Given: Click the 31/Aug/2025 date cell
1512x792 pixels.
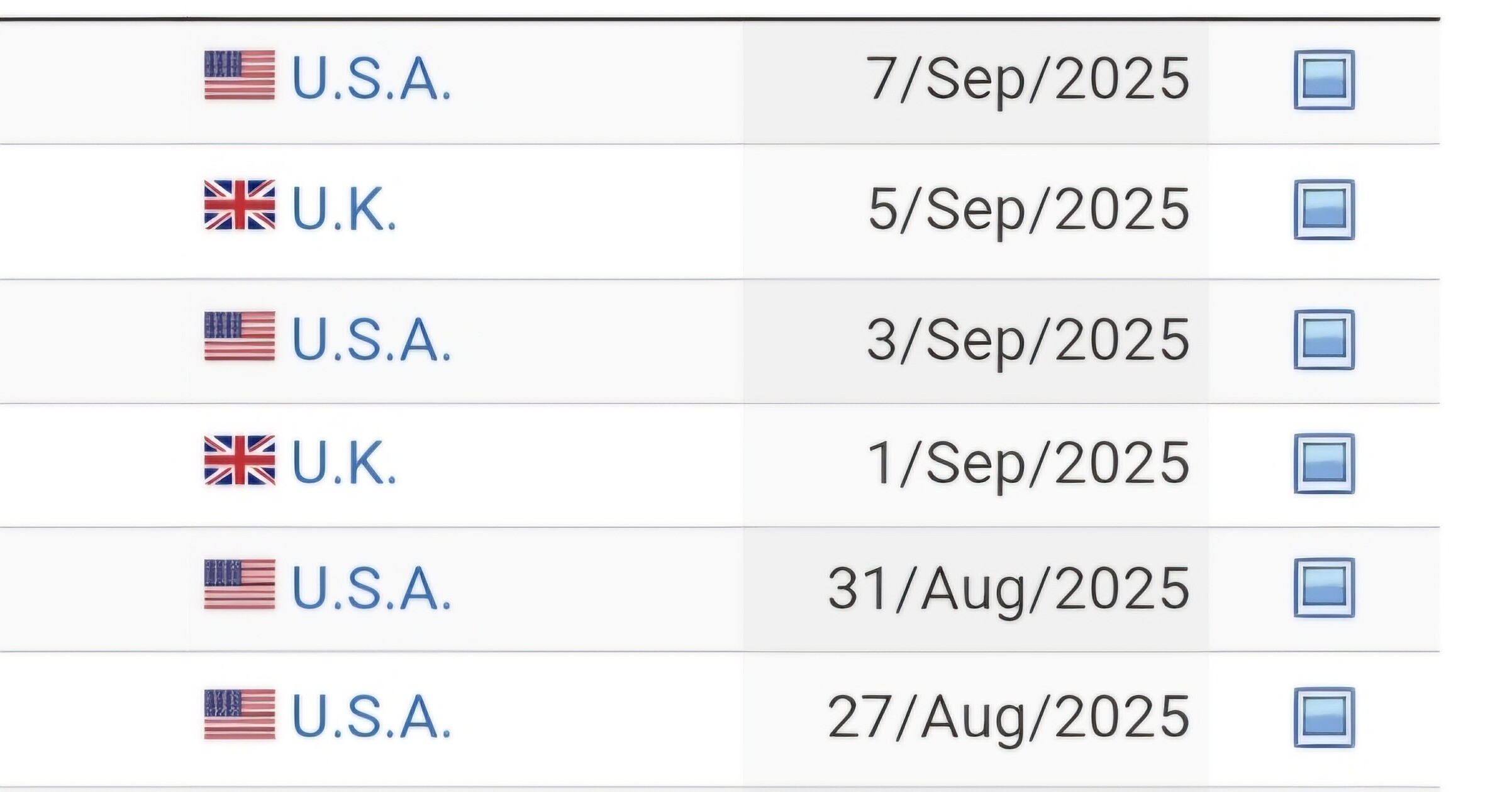Looking at the screenshot, I should pyautogui.click(x=976, y=589).
